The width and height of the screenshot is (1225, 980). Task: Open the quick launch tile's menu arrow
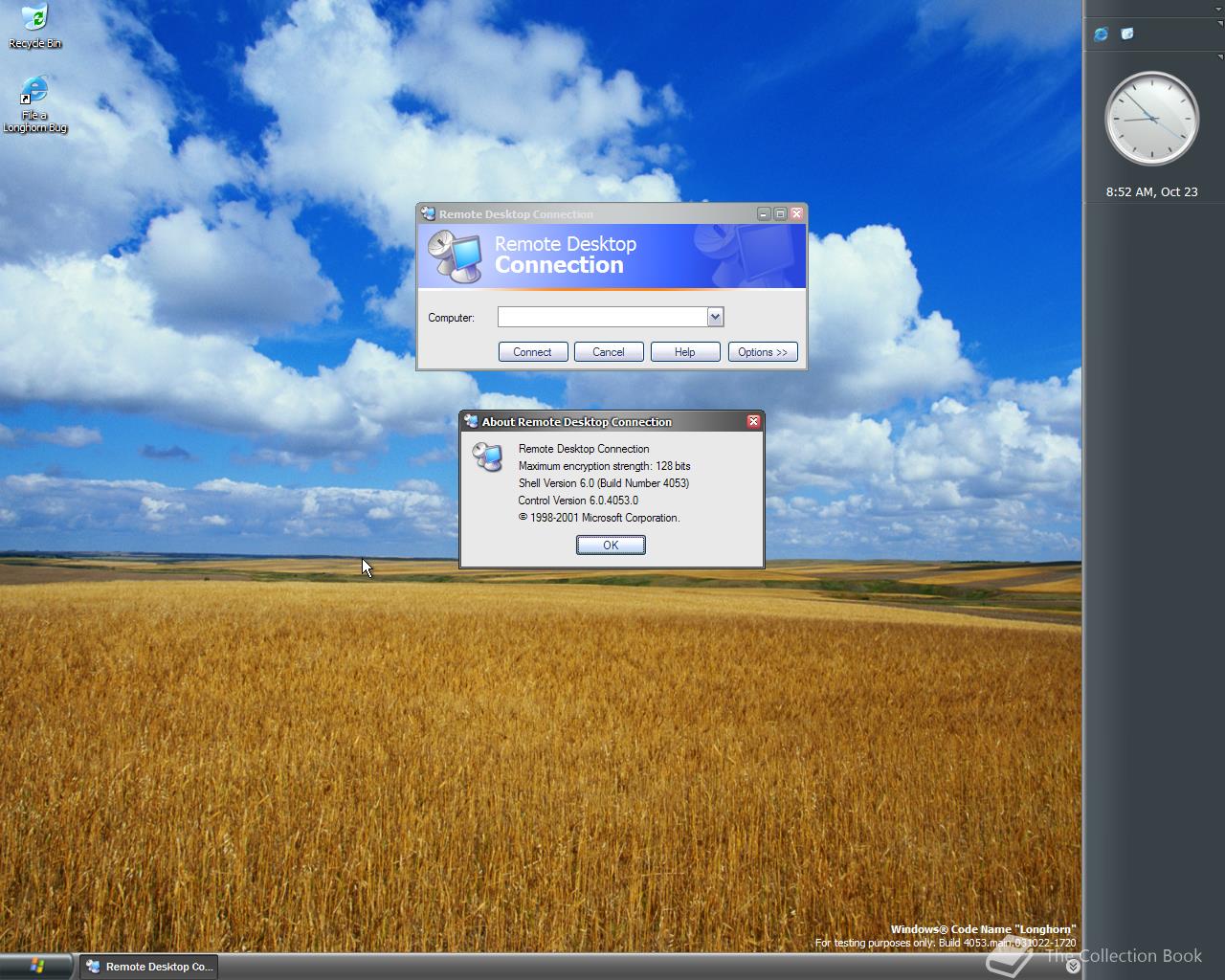pyautogui.click(x=1220, y=25)
